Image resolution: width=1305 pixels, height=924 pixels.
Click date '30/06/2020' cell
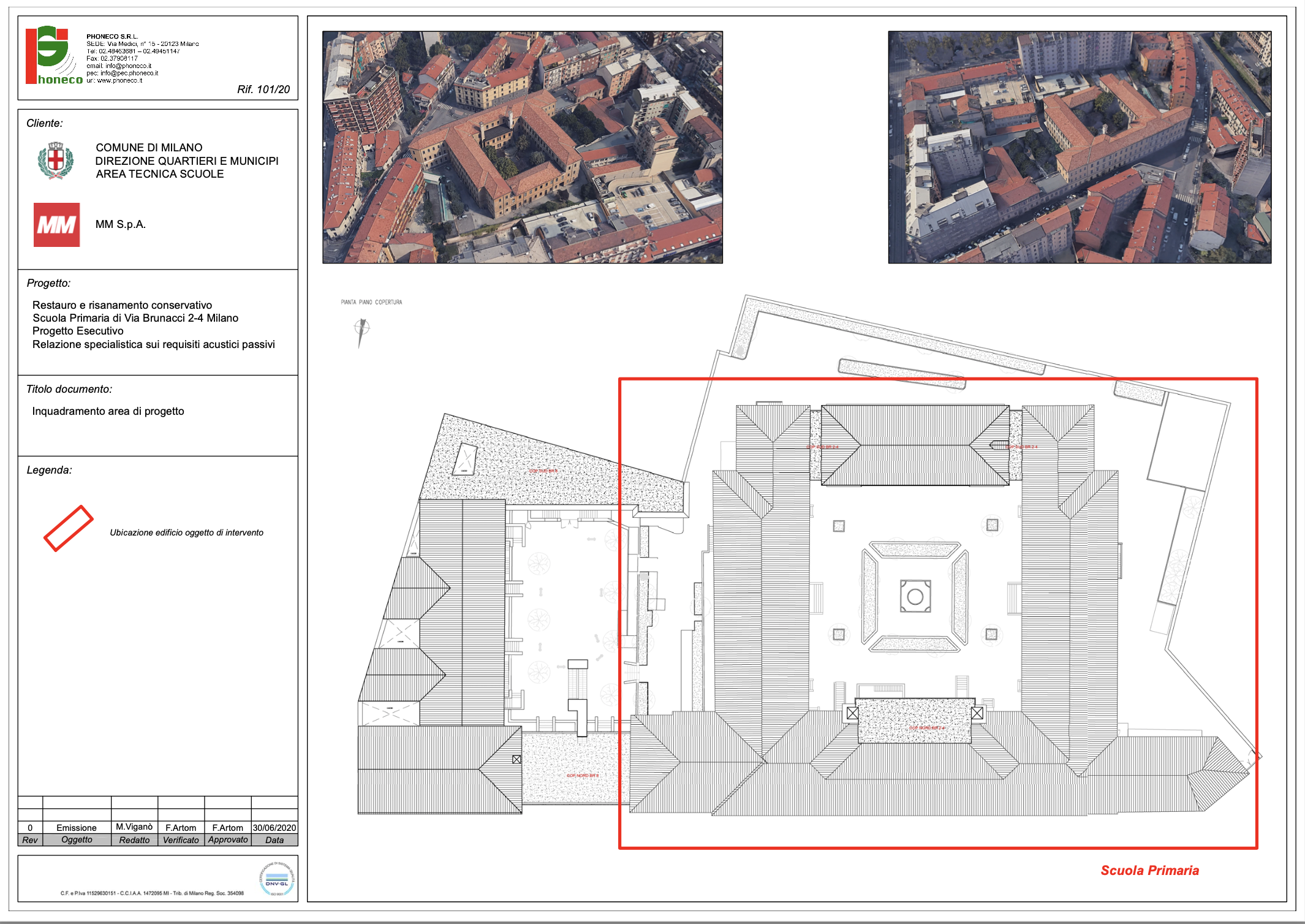(x=274, y=828)
